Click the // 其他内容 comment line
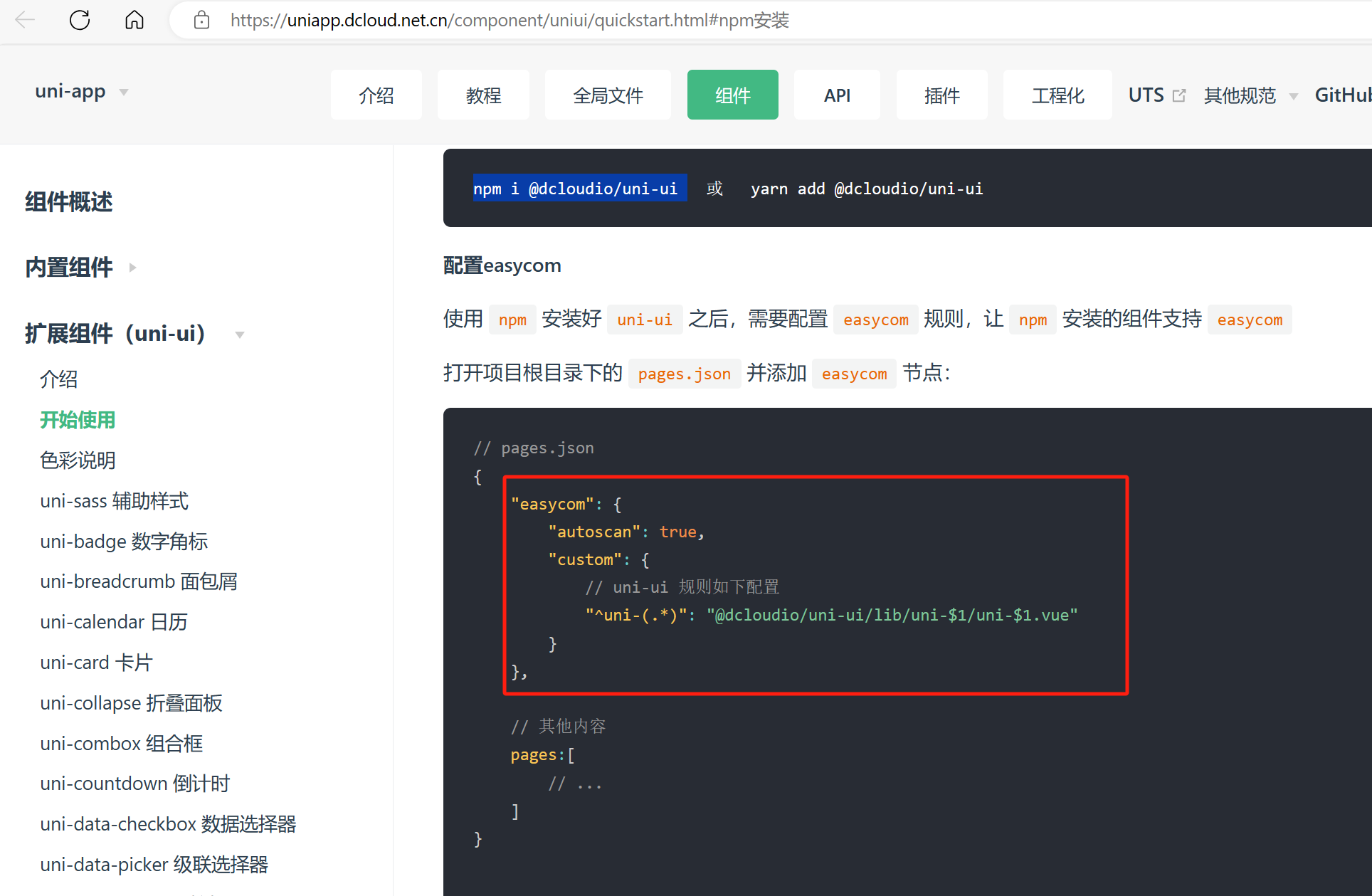Viewport: 1372px width, 896px height. click(x=558, y=726)
